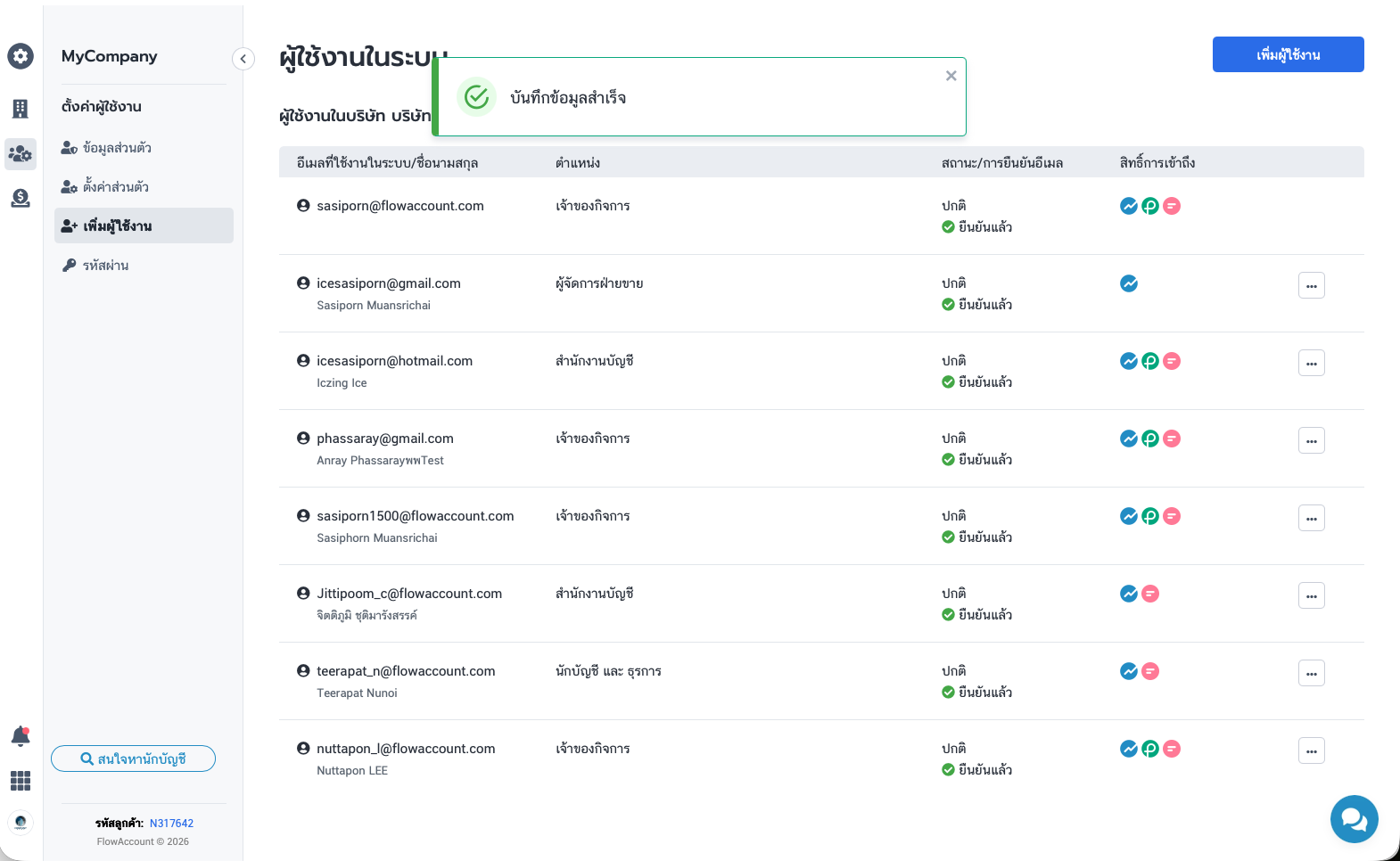This screenshot has height=861, width=1400.
Task: Open the รหัสผ่าน menu item
Action: coord(105,266)
